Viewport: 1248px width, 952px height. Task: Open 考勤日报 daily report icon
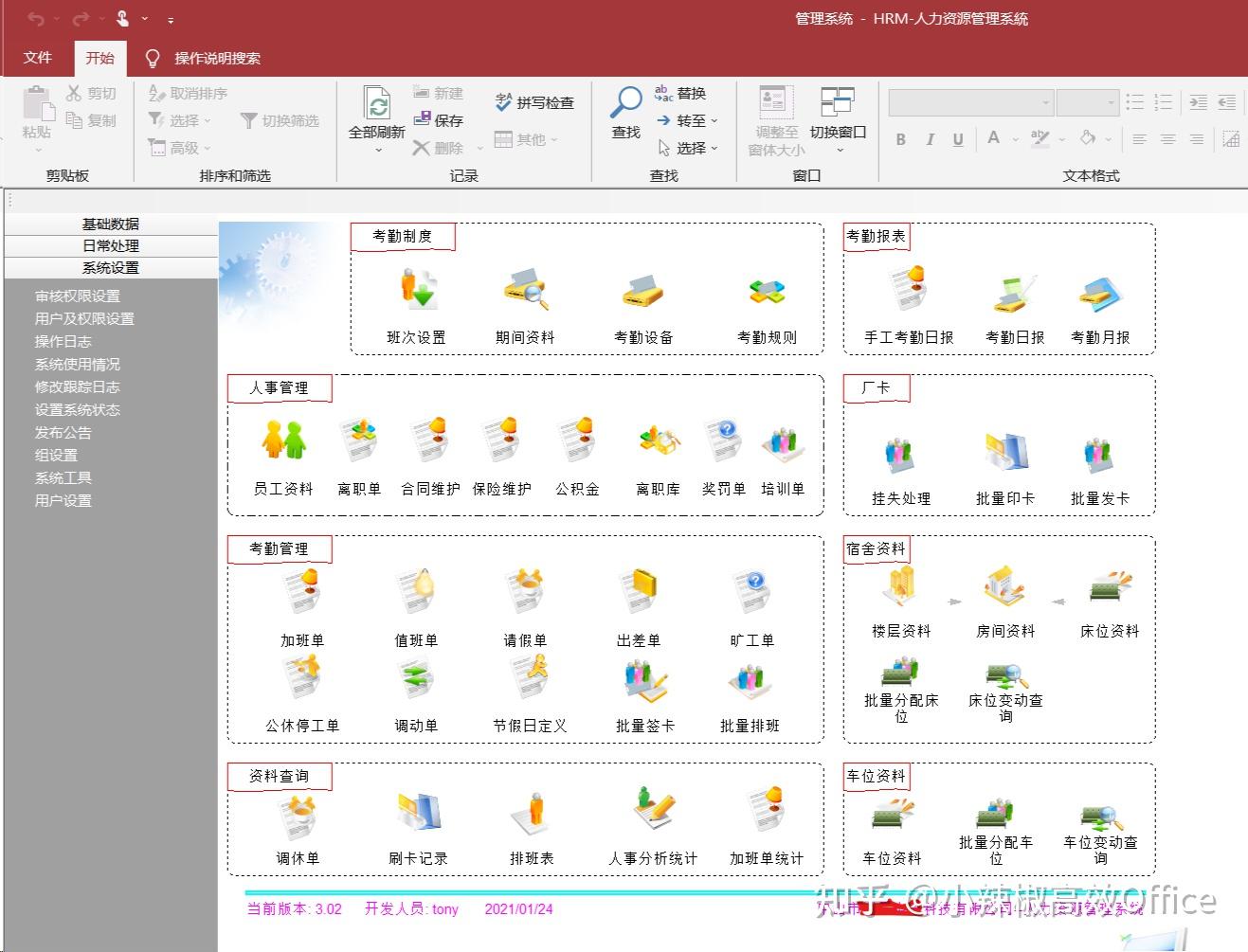(1015, 293)
